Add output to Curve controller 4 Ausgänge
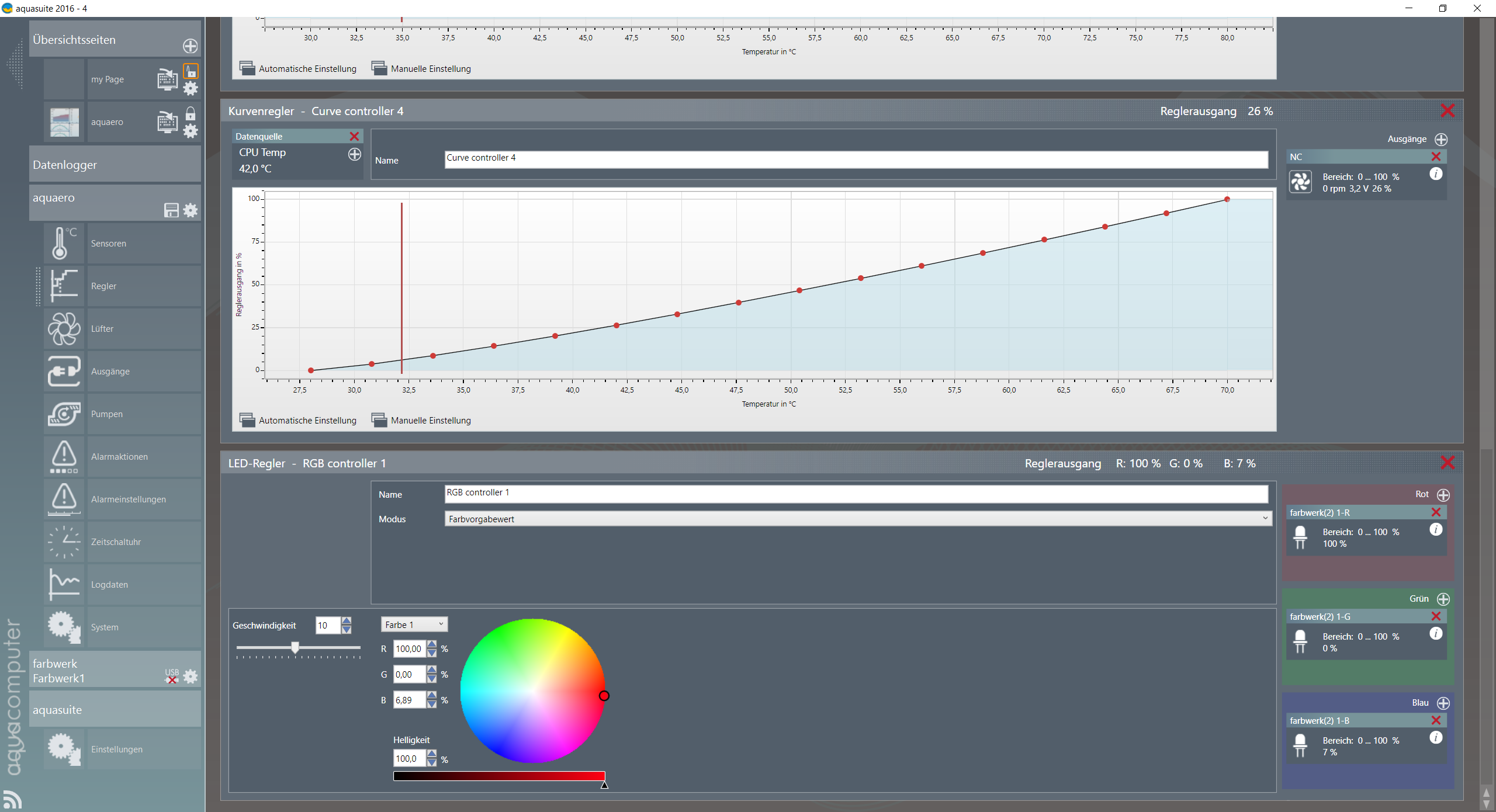Image resolution: width=1496 pixels, height=812 pixels. tap(1441, 139)
